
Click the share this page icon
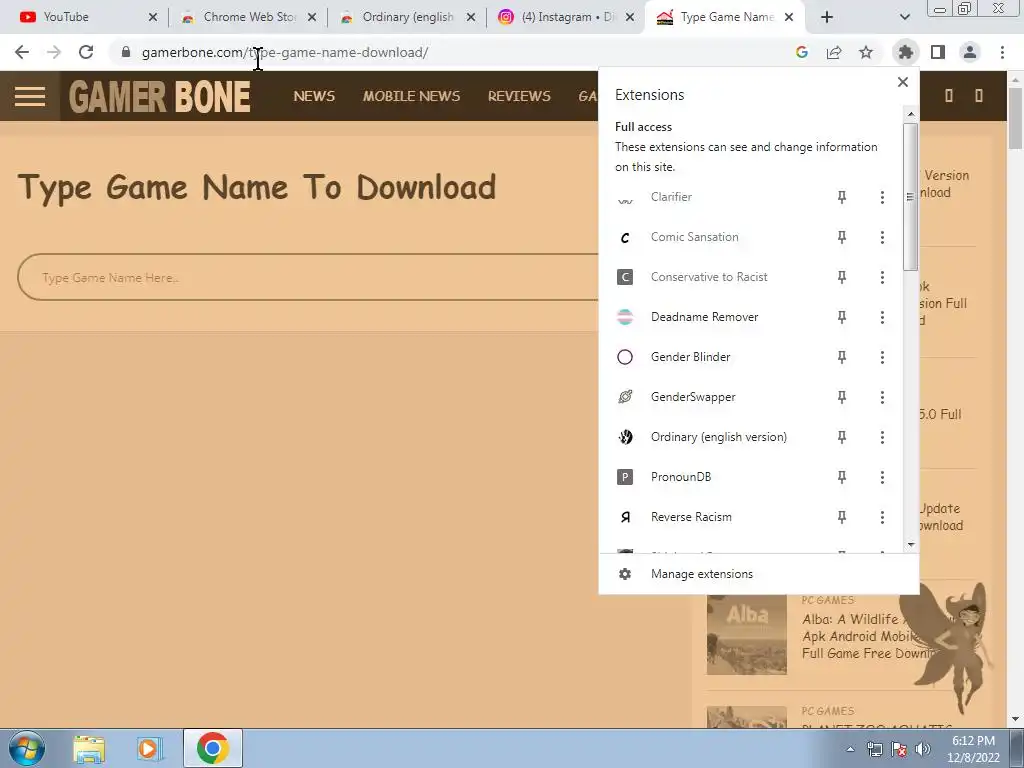pyautogui.click(x=834, y=52)
